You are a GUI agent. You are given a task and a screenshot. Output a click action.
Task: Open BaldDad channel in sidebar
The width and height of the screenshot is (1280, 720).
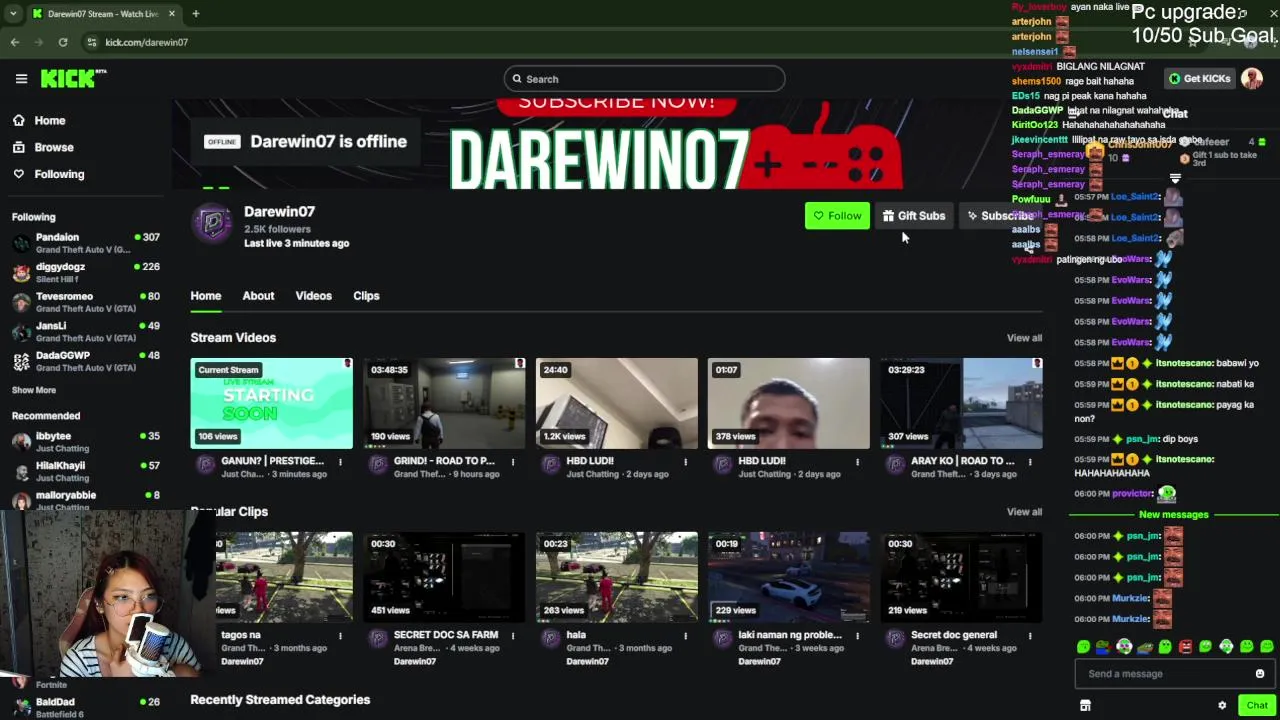[85, 707]
